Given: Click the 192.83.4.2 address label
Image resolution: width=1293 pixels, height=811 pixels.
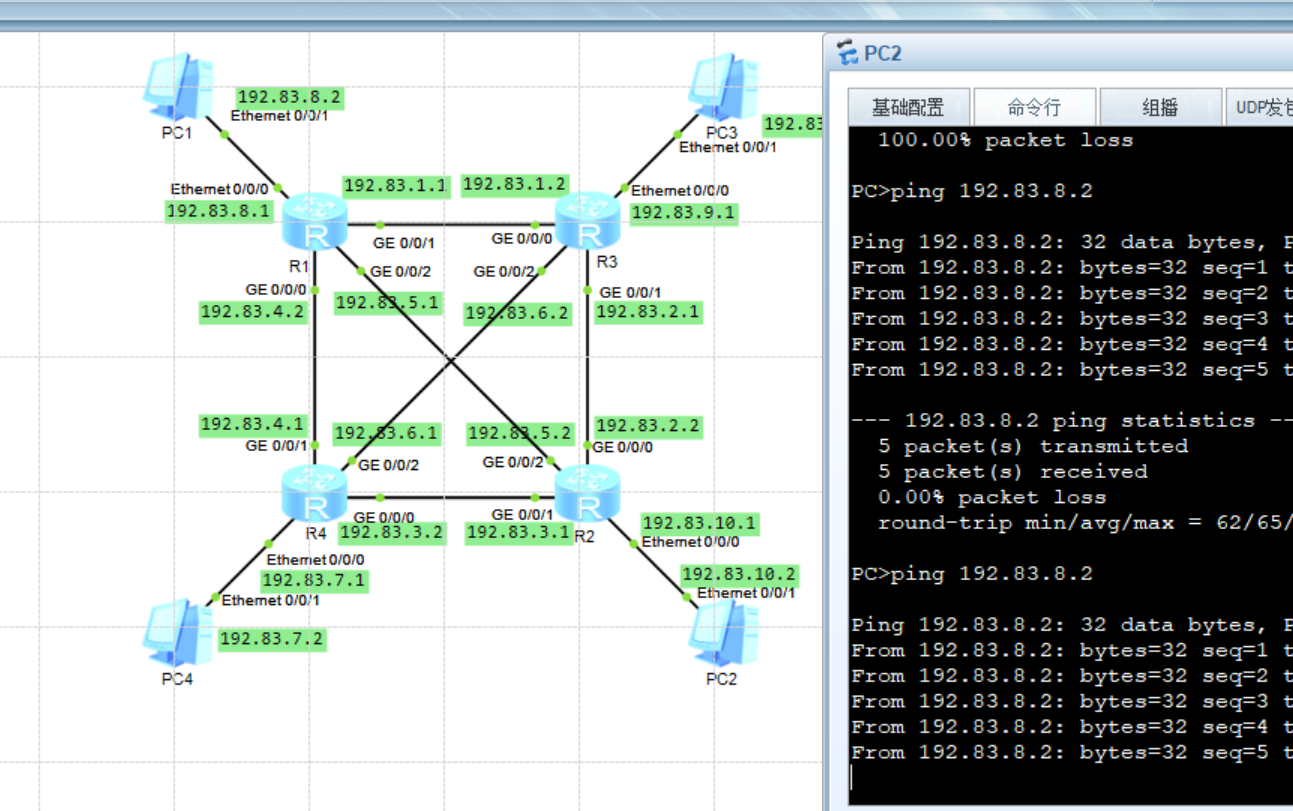Looking at the screenshot, I should 253,312.
